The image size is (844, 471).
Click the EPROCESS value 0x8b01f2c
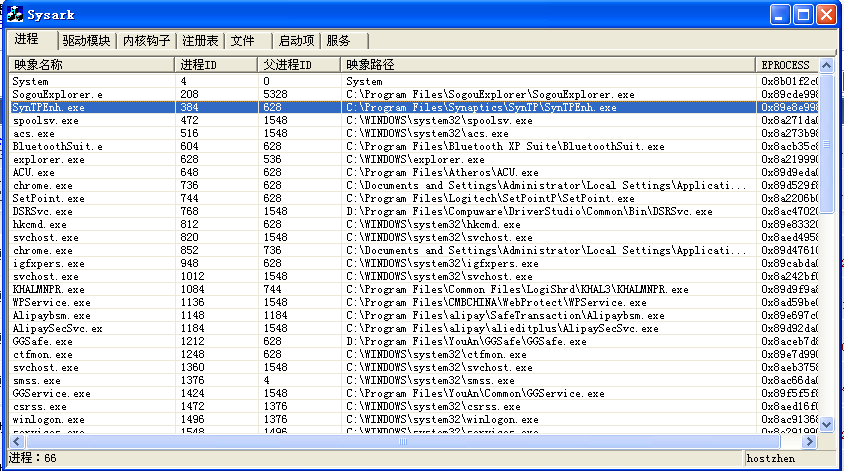click(x=790, y=81)
